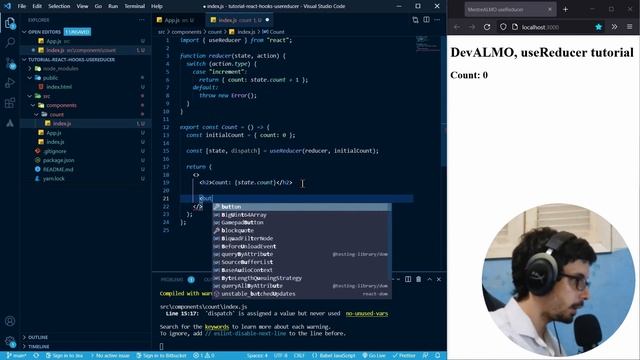Open the Explorer view in activity bar
The height and width of the screenshot is (360, 640).
click(x=10, y=22)
